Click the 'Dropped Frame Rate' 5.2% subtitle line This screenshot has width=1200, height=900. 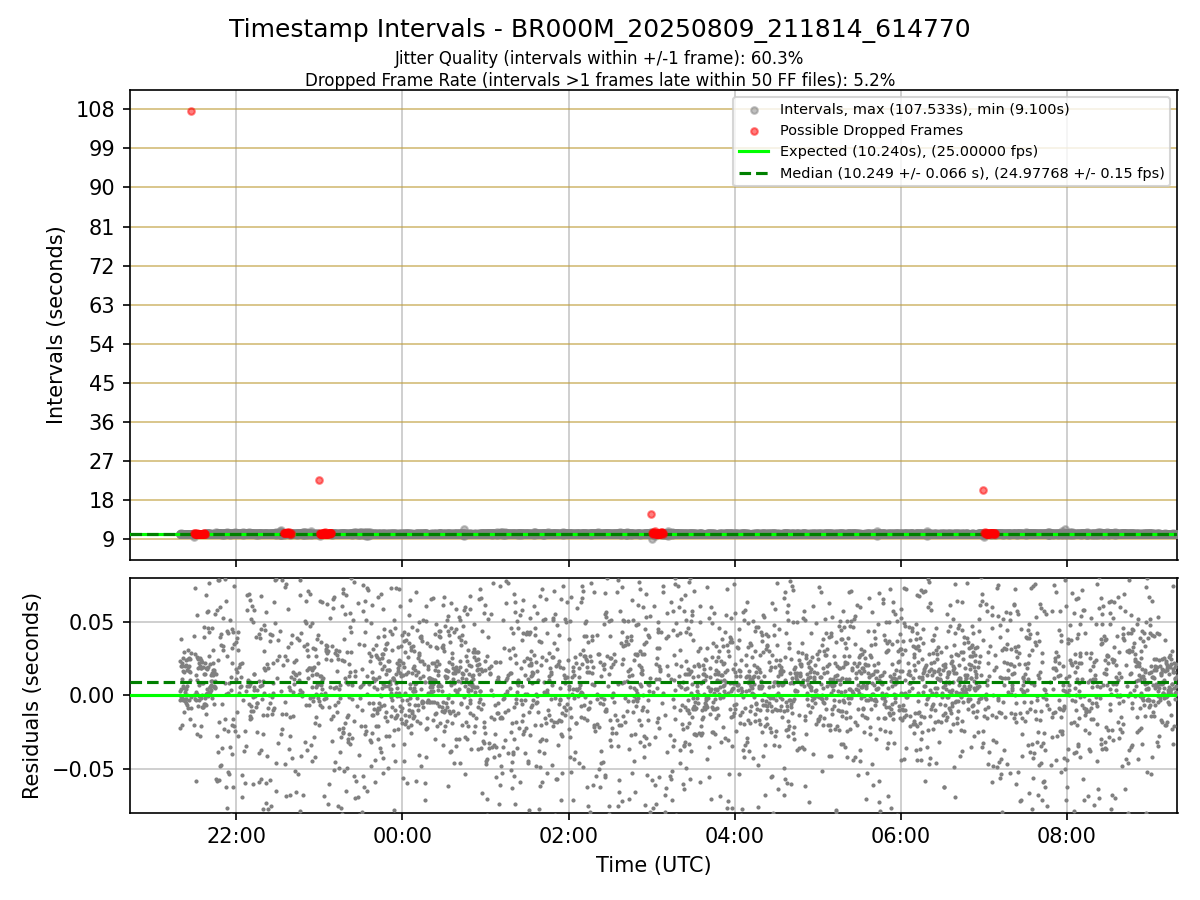coord(600,79)
